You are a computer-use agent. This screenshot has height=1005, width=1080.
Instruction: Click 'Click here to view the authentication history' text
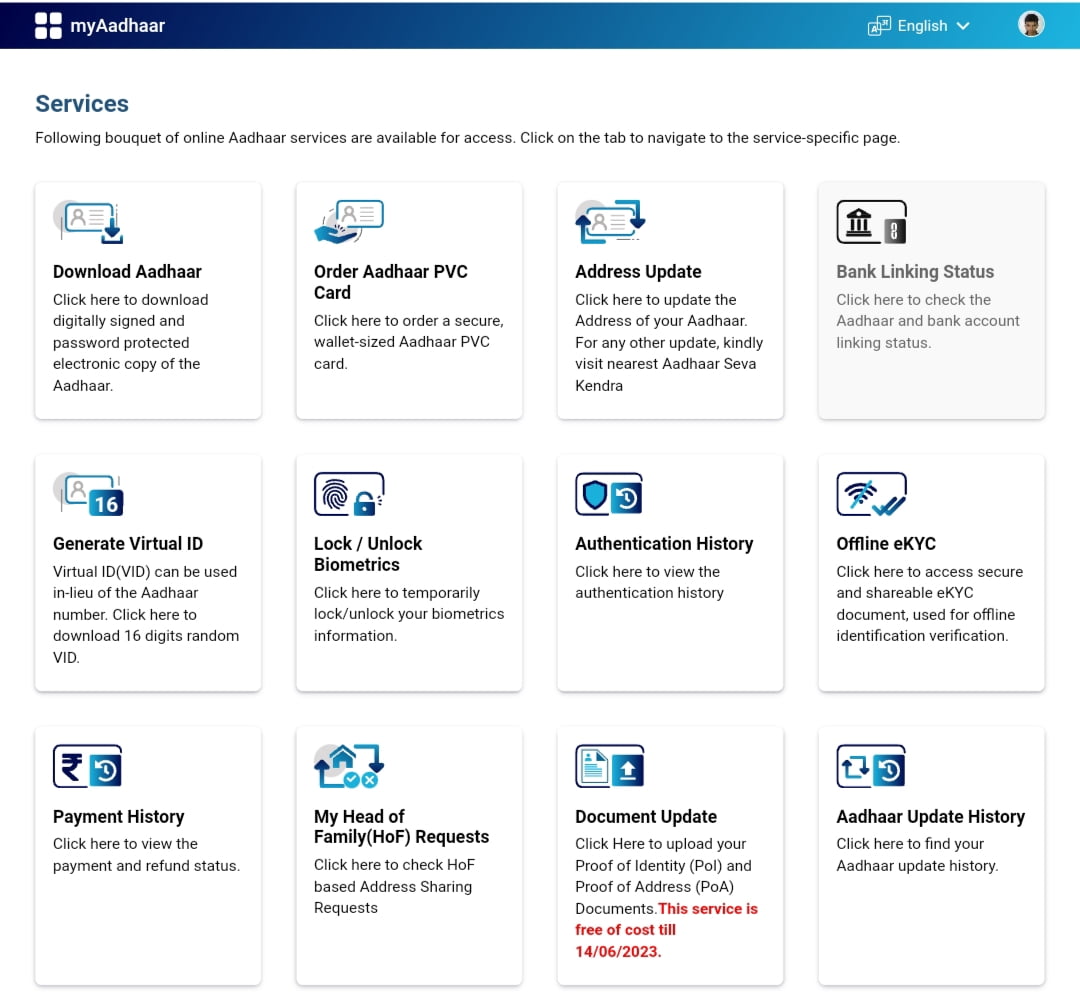[x=650, y=582]
